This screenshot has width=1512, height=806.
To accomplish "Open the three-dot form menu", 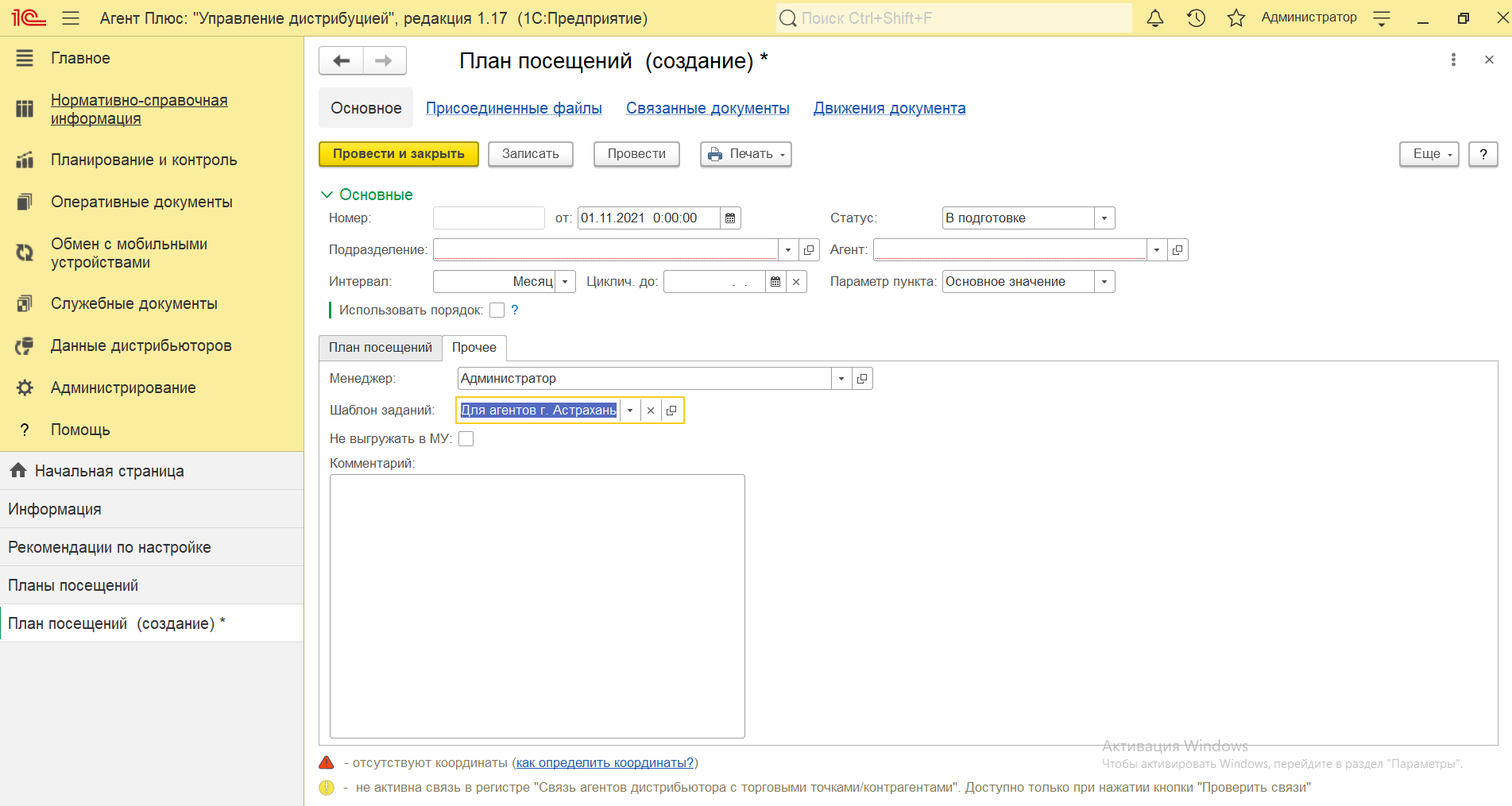I will click(x=1453, y=60).
